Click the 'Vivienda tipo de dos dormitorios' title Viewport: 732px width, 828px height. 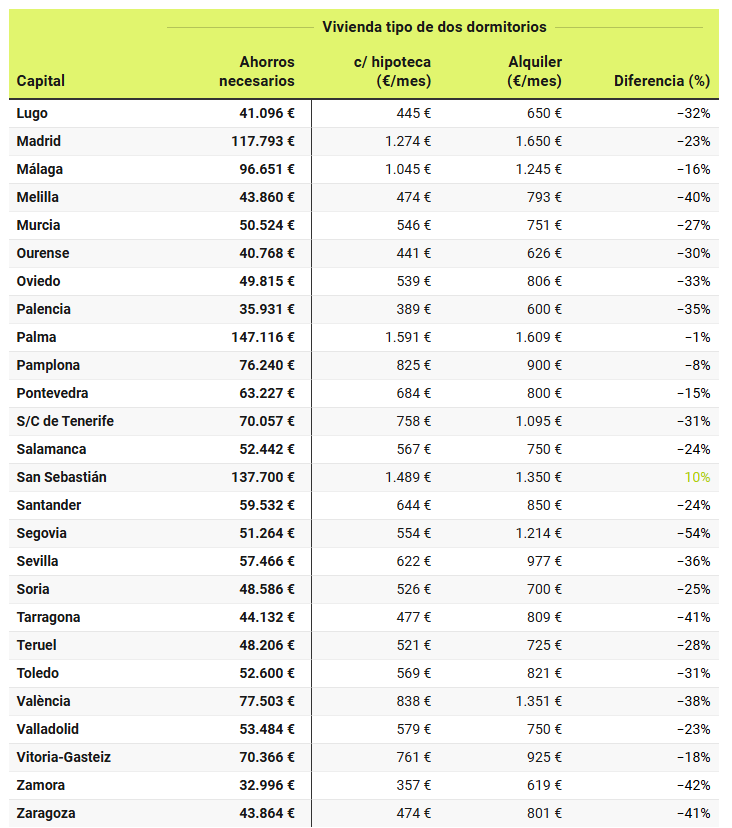434,26
